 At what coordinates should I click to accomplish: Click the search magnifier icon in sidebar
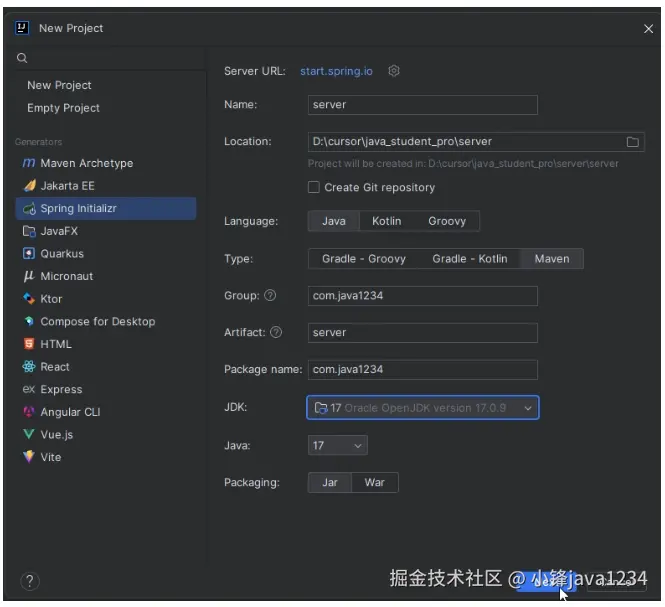22,58
